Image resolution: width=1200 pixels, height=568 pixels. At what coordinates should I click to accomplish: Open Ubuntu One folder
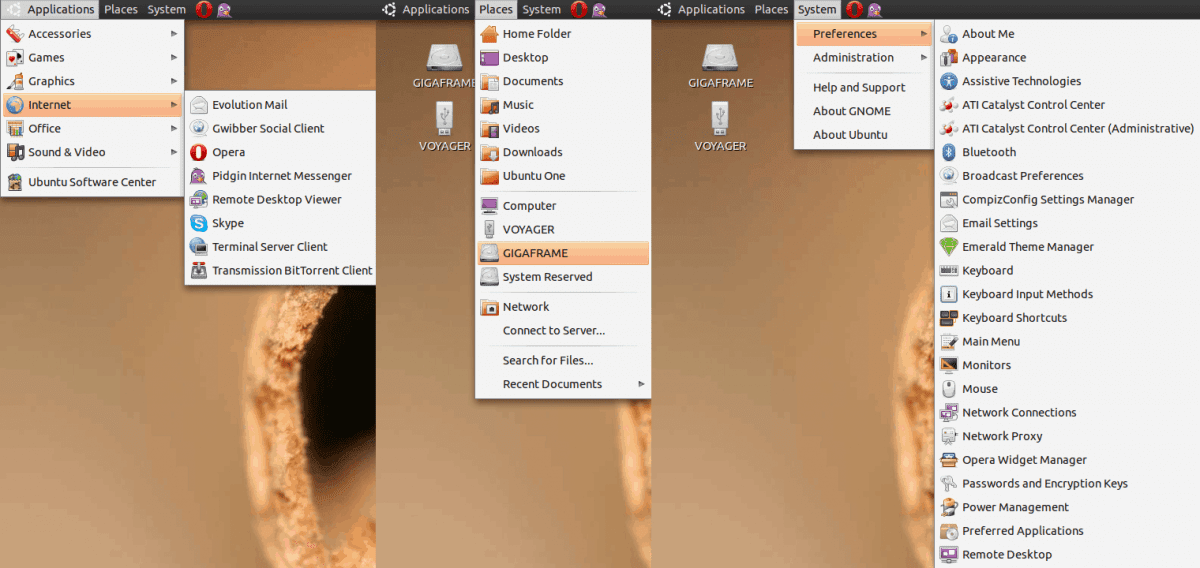[x=533, y=176]
